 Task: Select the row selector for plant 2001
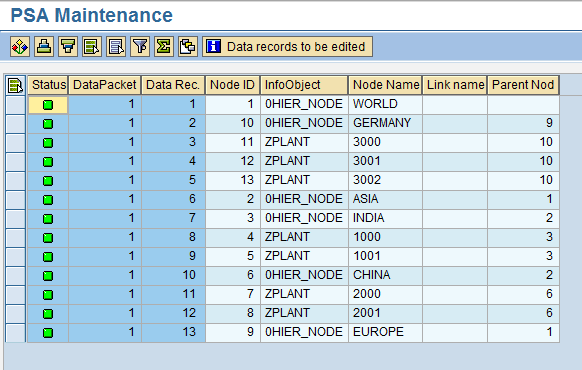tap(16, 313)
